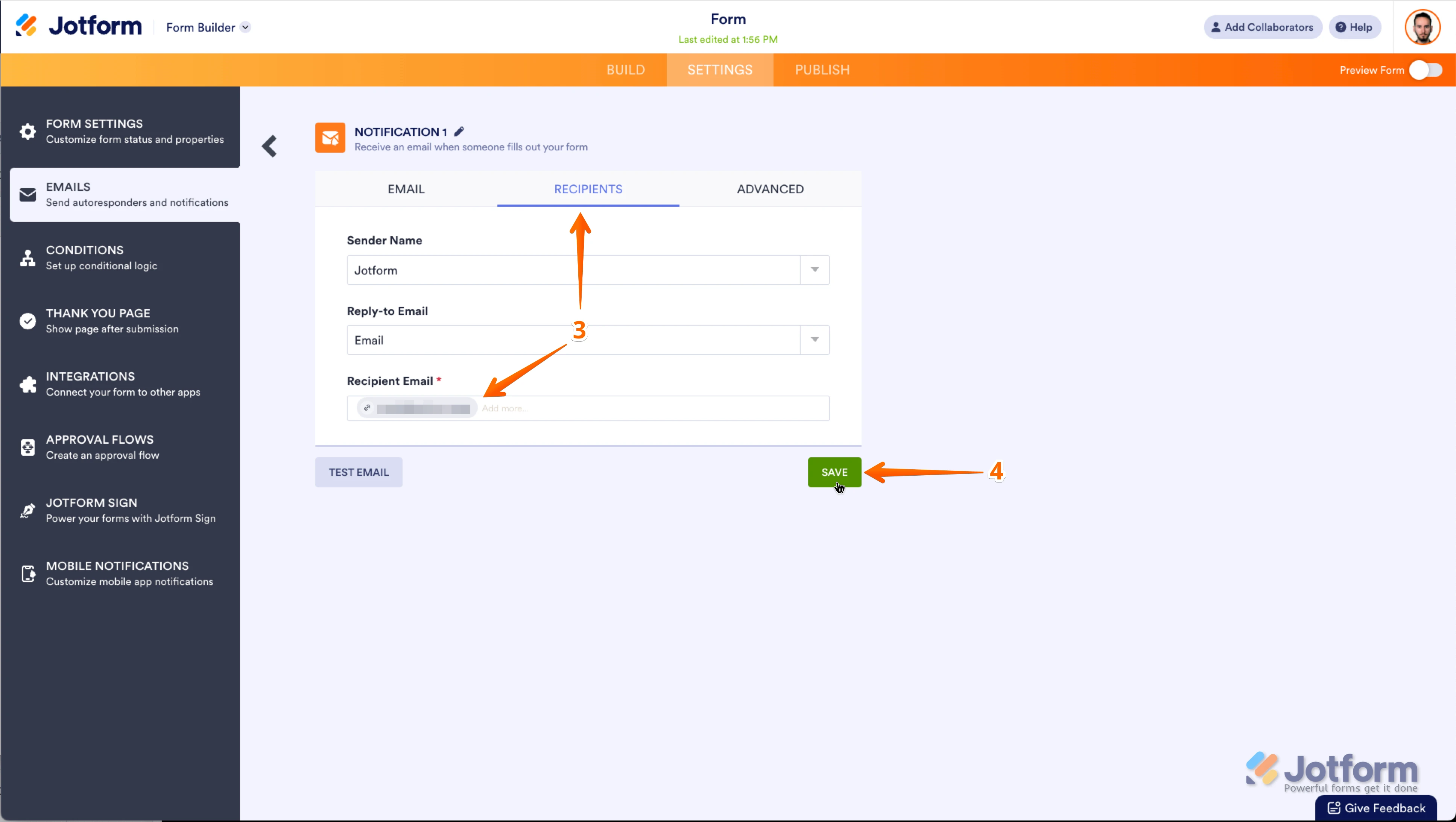
Task: Expand the Reply-to Email dropdown
Action: click(814, 340)
